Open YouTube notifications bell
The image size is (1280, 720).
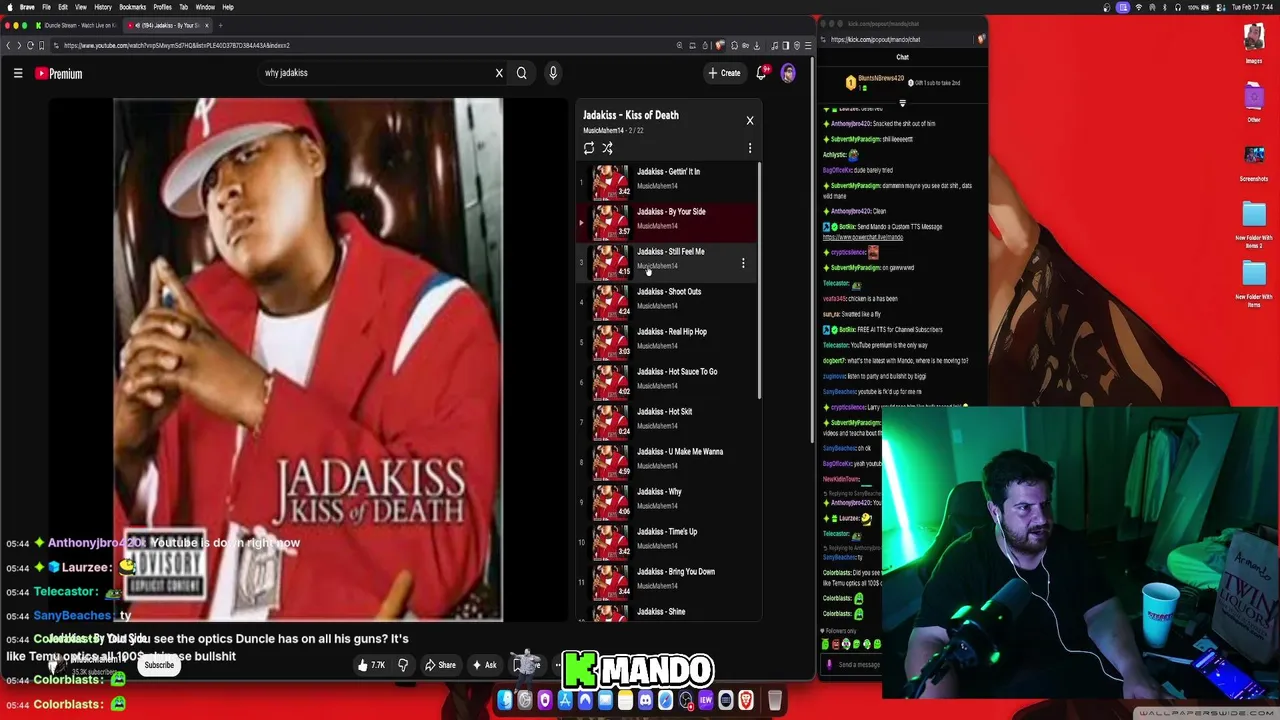click(x=762, y=73)
